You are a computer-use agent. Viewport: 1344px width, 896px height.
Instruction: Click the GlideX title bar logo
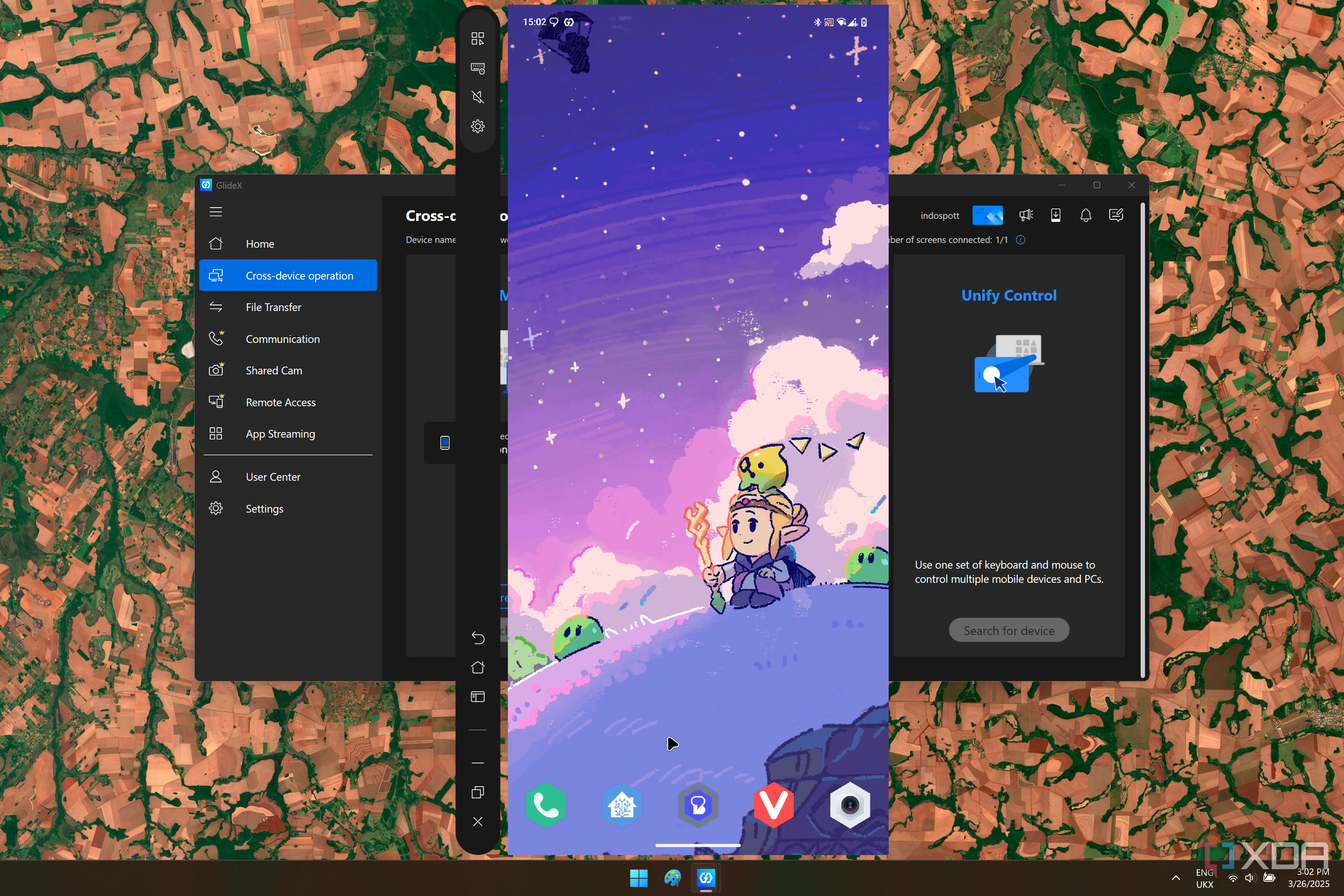coord(206,184)
